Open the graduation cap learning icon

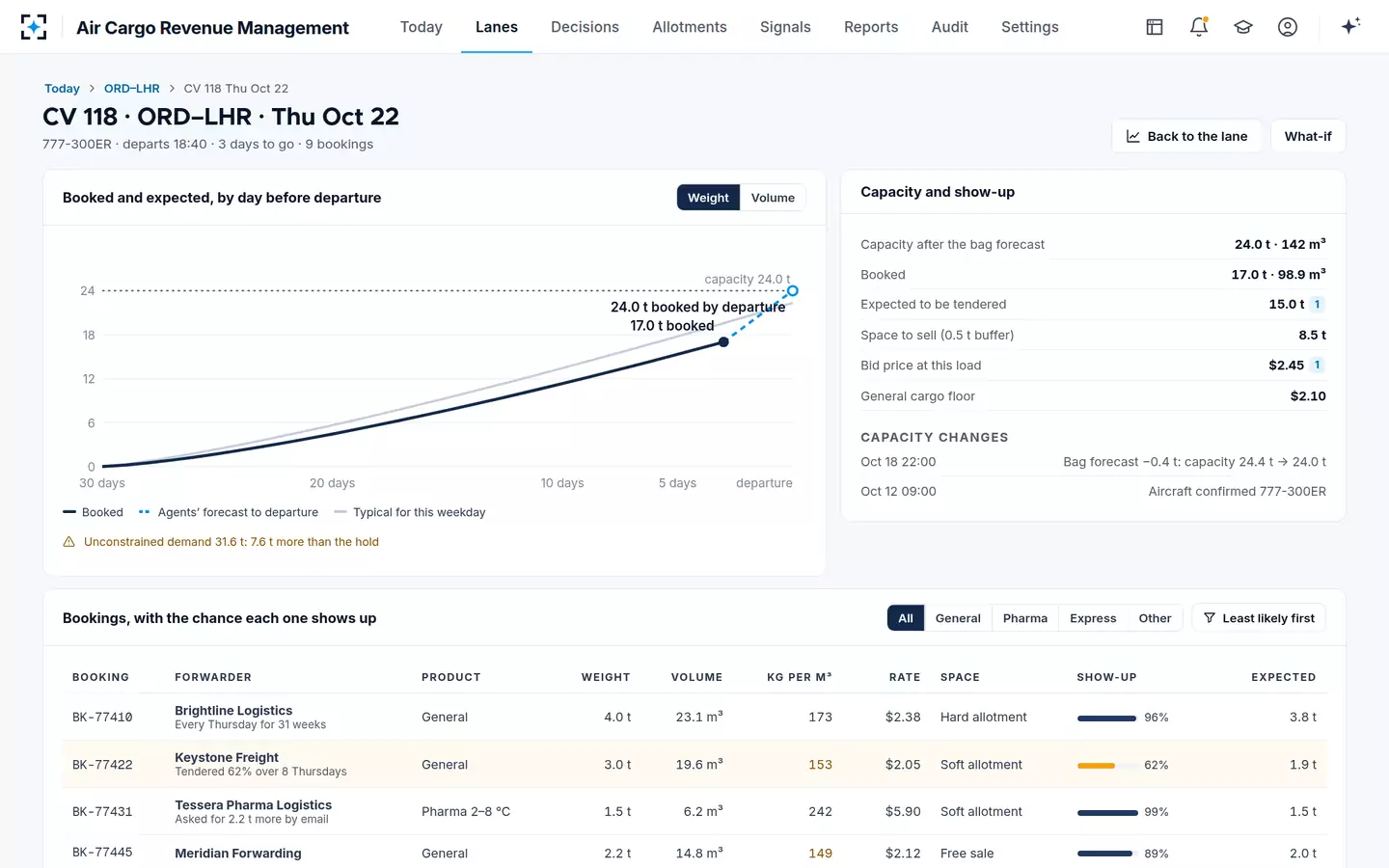pos(1243,27)
